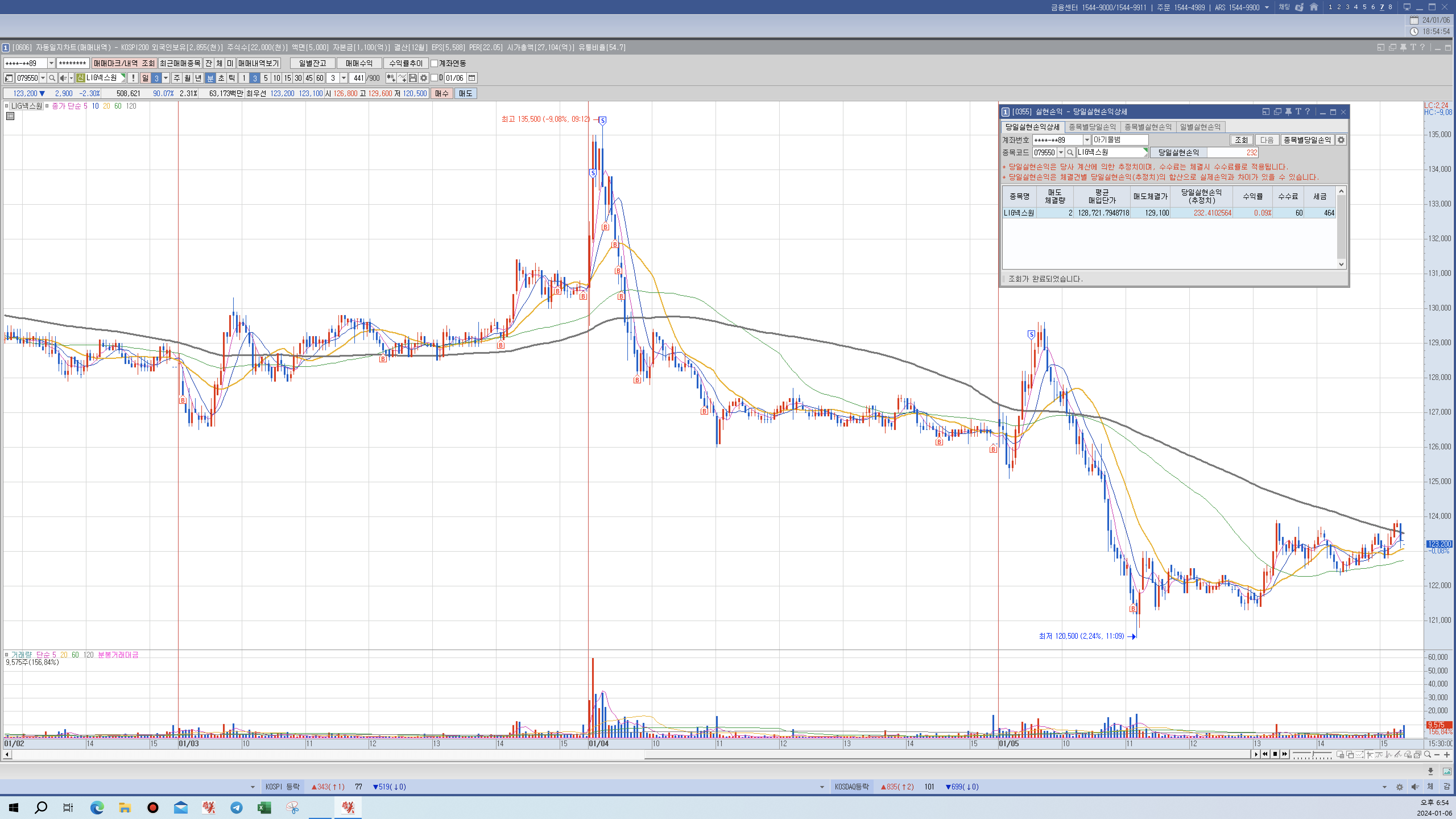
Task: Click the screen layout icon left of stock code
Action: 9,78
